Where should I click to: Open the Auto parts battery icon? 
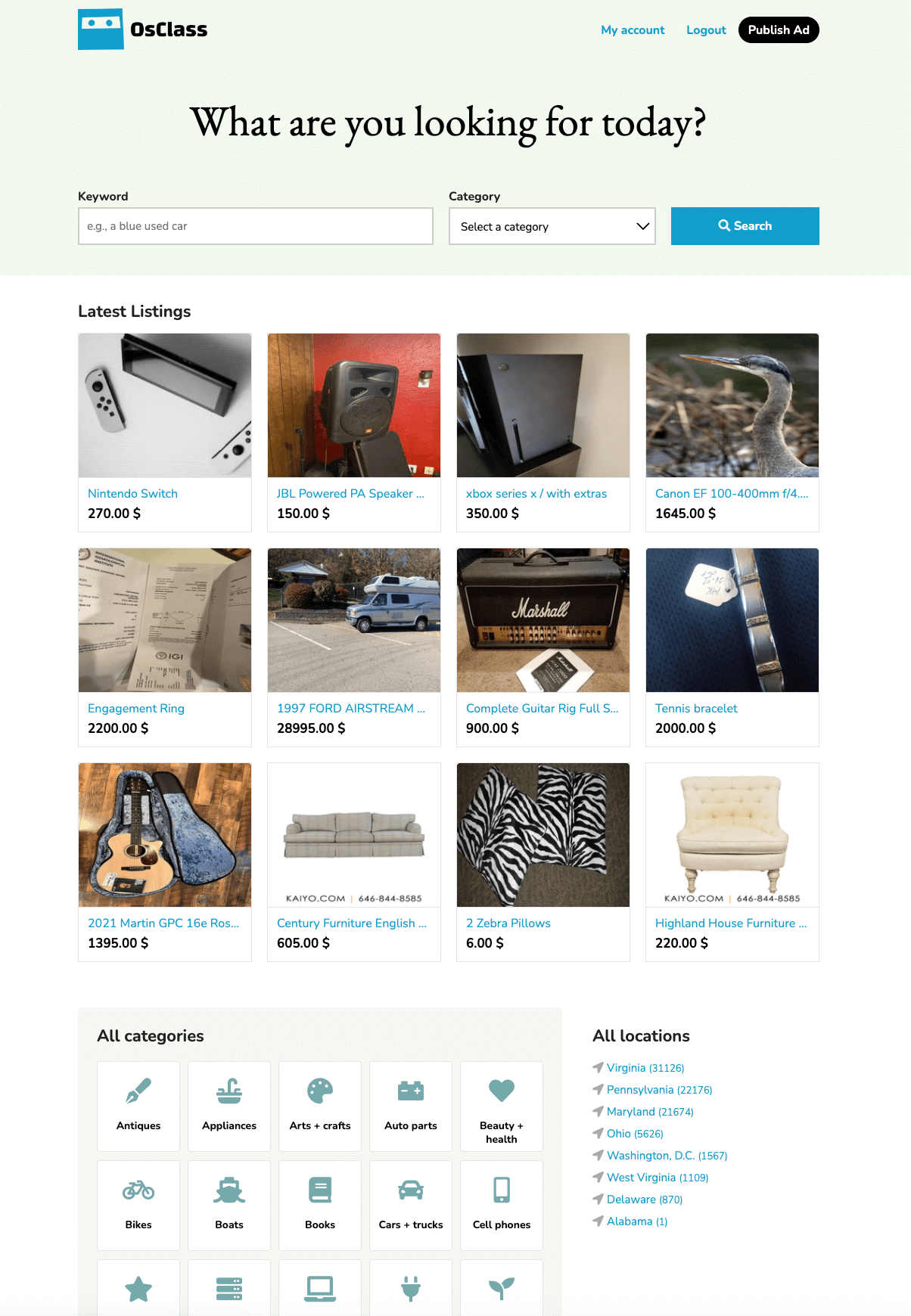pos(411,1091)
